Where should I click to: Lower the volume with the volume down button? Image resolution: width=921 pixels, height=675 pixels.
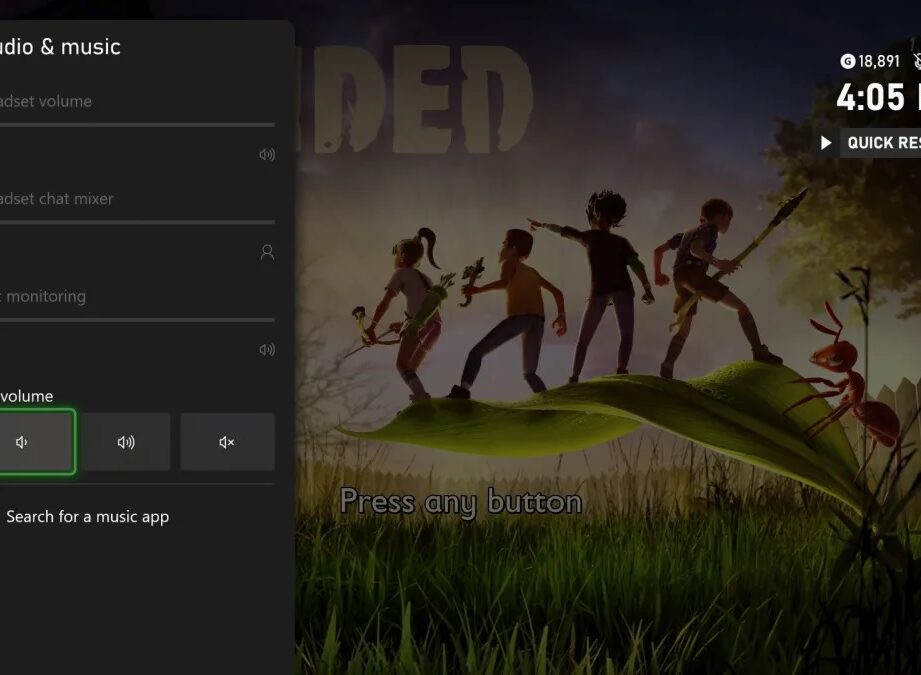click(x=36, y=442)
